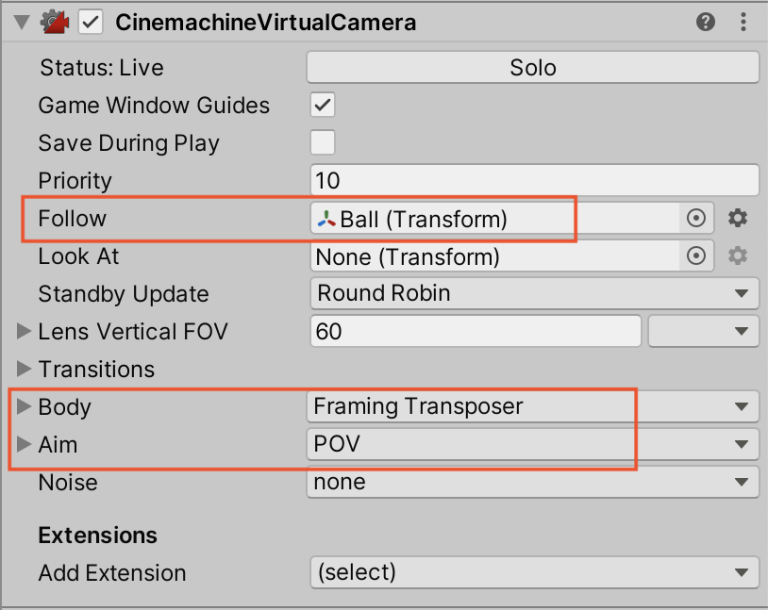This screenshot has height=610, width=768.
Task: Disable the CinemachineVirtualCamera component checkbox
Action: 91,21
